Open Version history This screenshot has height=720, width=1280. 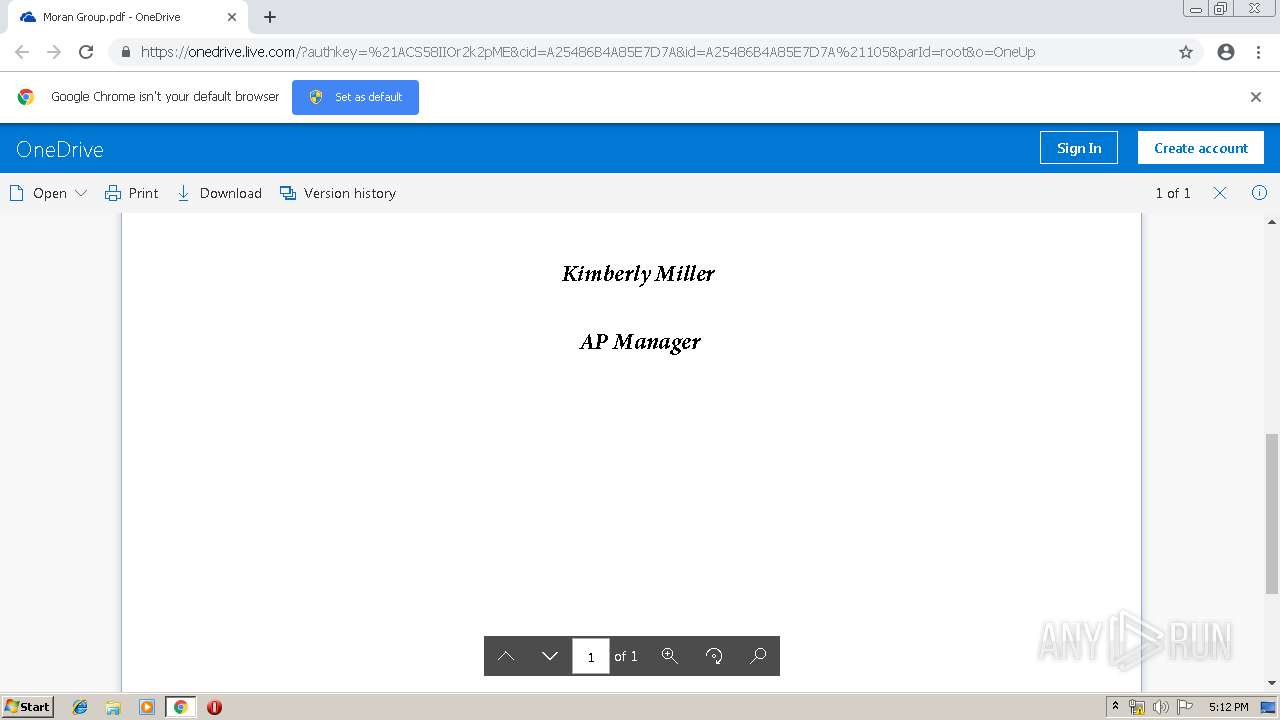coord(338,193)
